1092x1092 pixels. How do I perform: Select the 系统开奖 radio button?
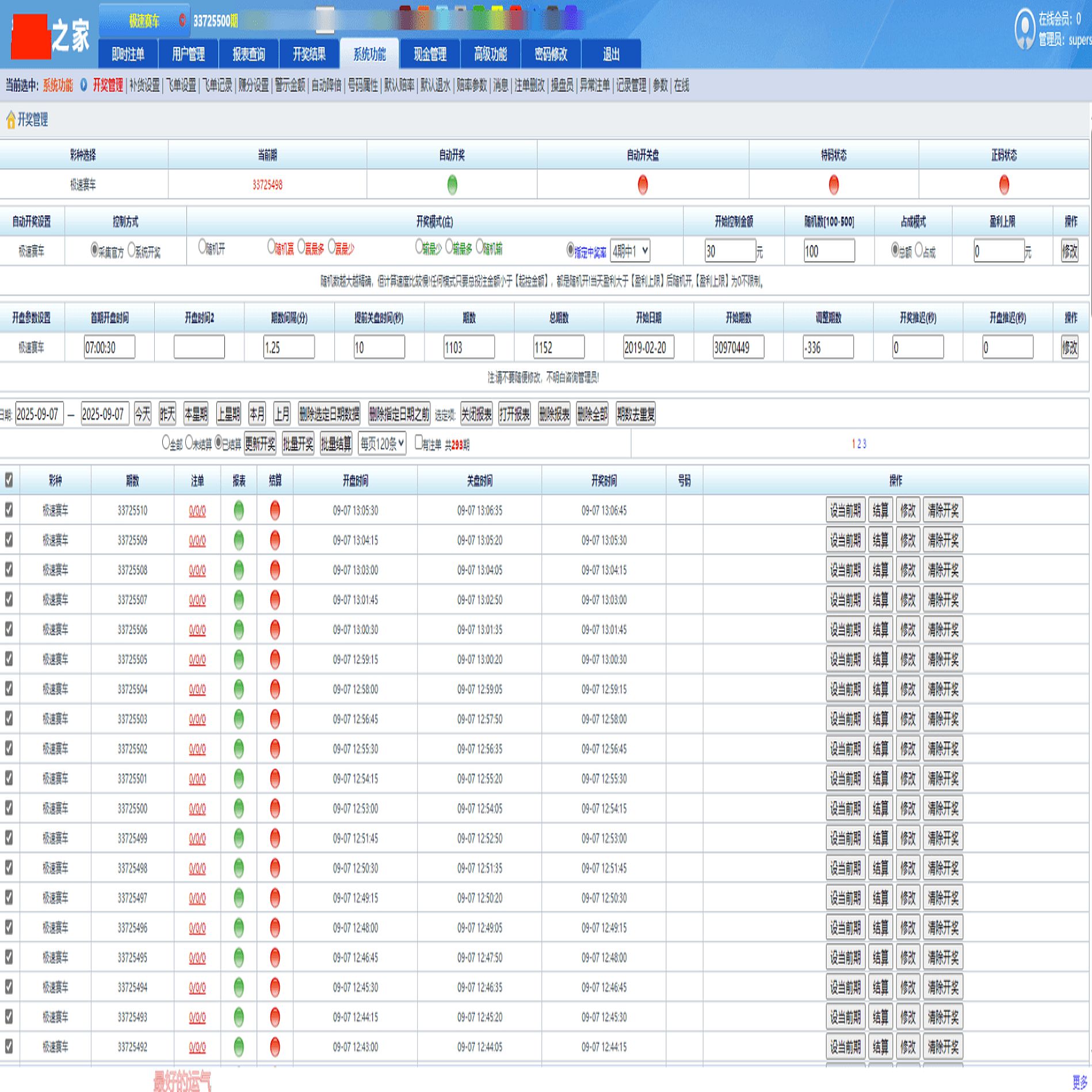pyautogui.click(x=132, y=250)
